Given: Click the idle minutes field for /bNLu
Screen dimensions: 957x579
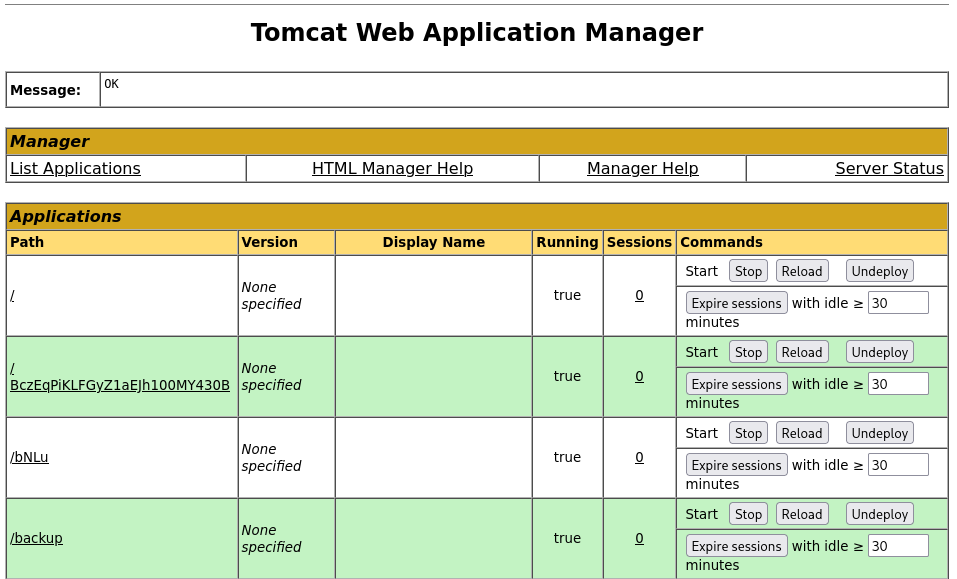Looking at the screenshot, I should coord(898,464).
